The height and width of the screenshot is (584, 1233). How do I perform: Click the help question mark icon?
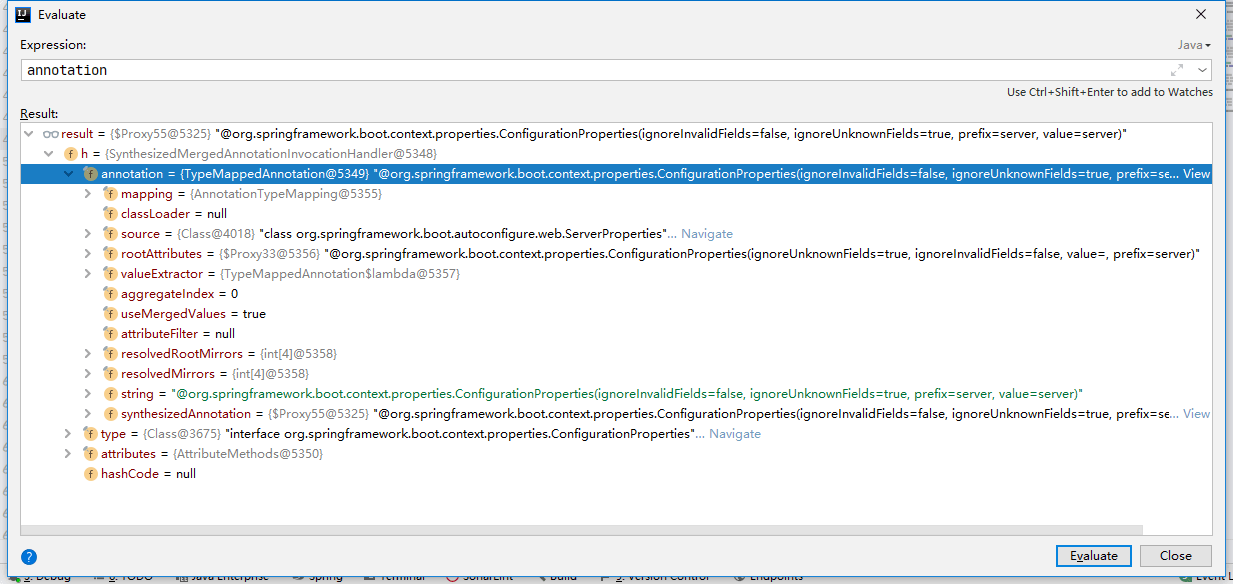(29, 556)
